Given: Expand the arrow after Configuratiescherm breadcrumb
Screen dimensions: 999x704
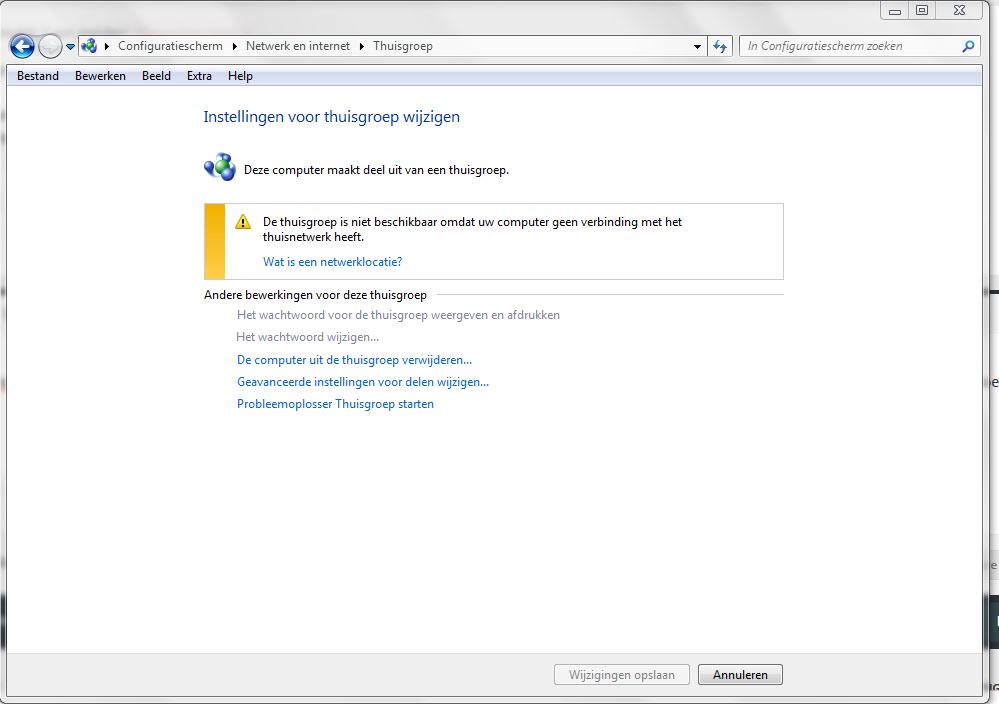Looking at the screenshot, I should [234, 46].
